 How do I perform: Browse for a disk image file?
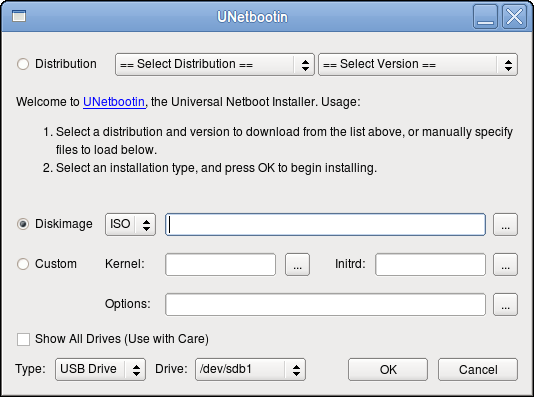505,224
